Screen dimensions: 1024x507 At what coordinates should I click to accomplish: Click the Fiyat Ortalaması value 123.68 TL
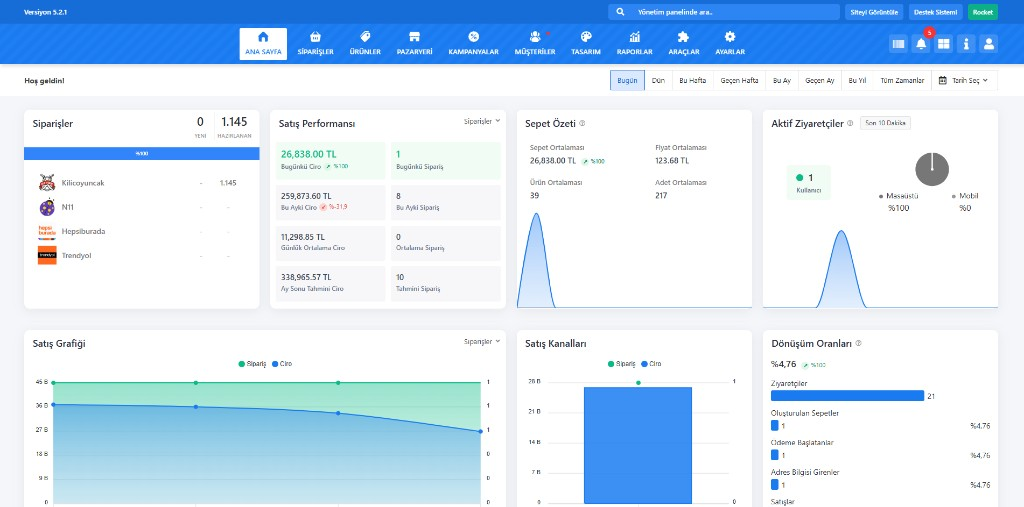pyautogui.click(x=672, y=160)
